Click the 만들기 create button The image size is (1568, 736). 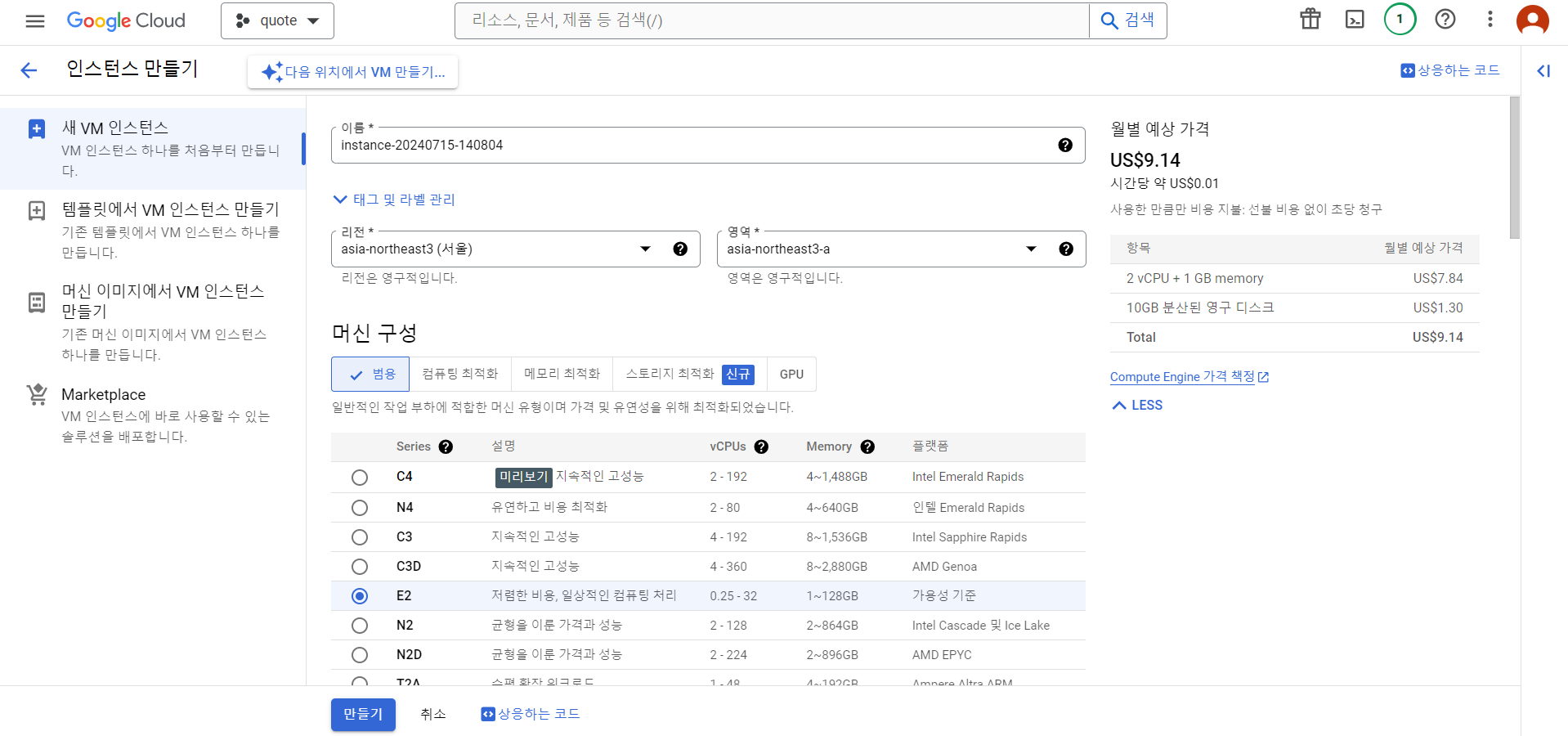click(363, 715)
